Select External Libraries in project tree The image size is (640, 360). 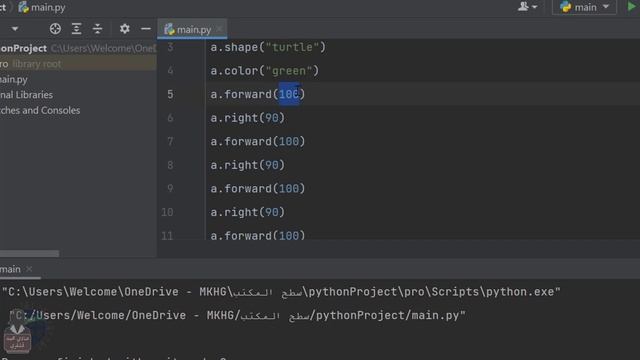[x=27, y=95]
